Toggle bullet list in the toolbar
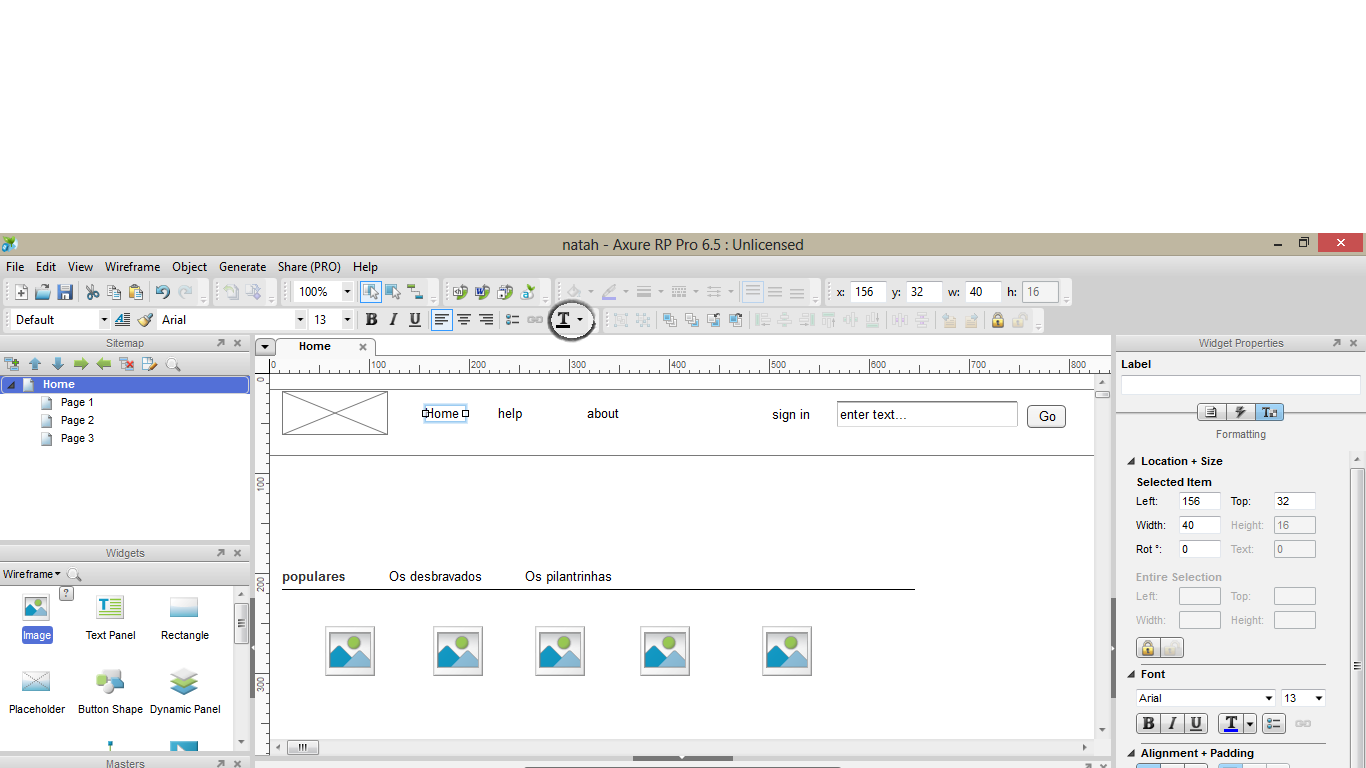Image resolution: width=1366 pixels, height=768 pixels. tap(512, 320)
